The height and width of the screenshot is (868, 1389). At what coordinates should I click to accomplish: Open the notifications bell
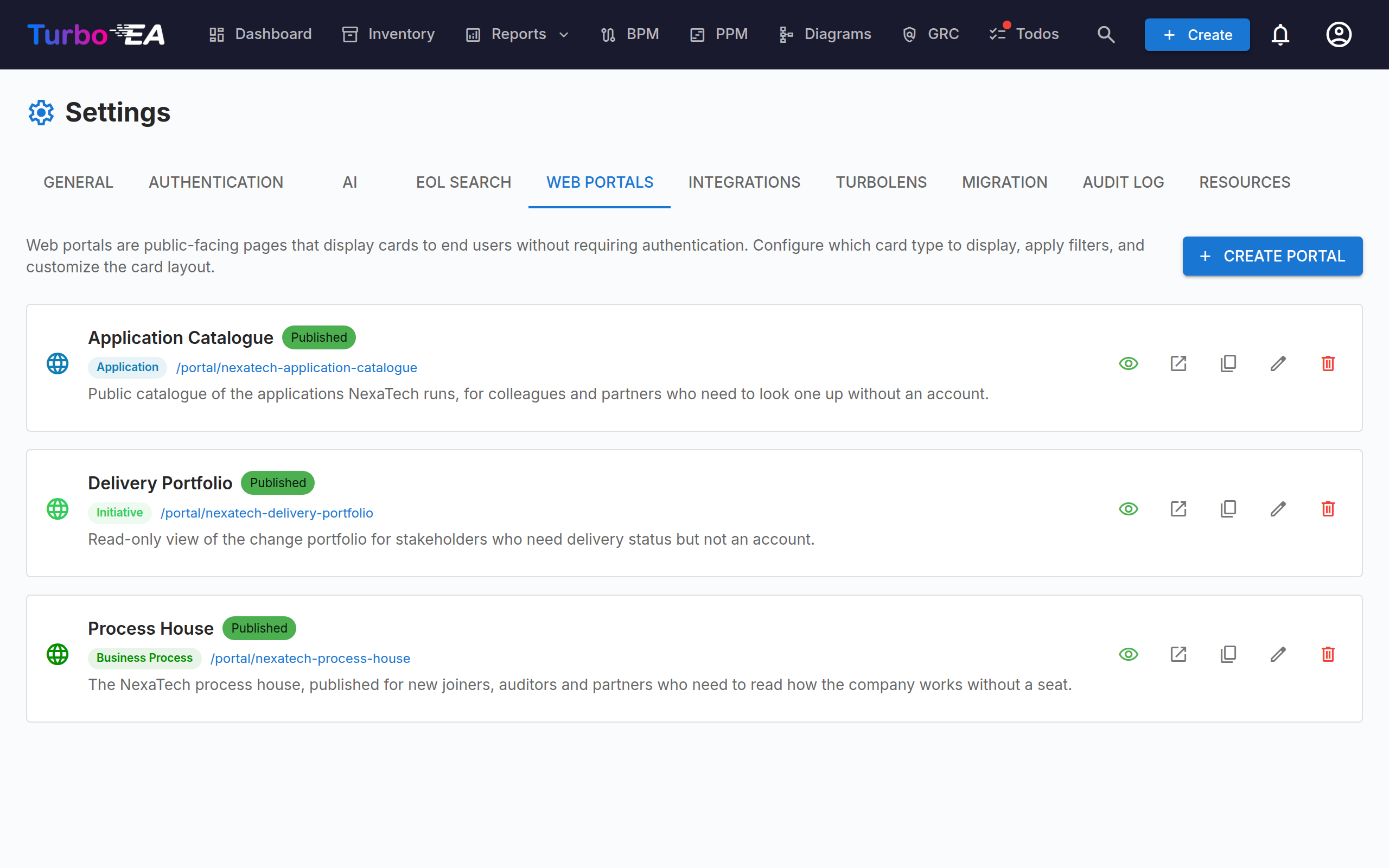point(1280,34)
